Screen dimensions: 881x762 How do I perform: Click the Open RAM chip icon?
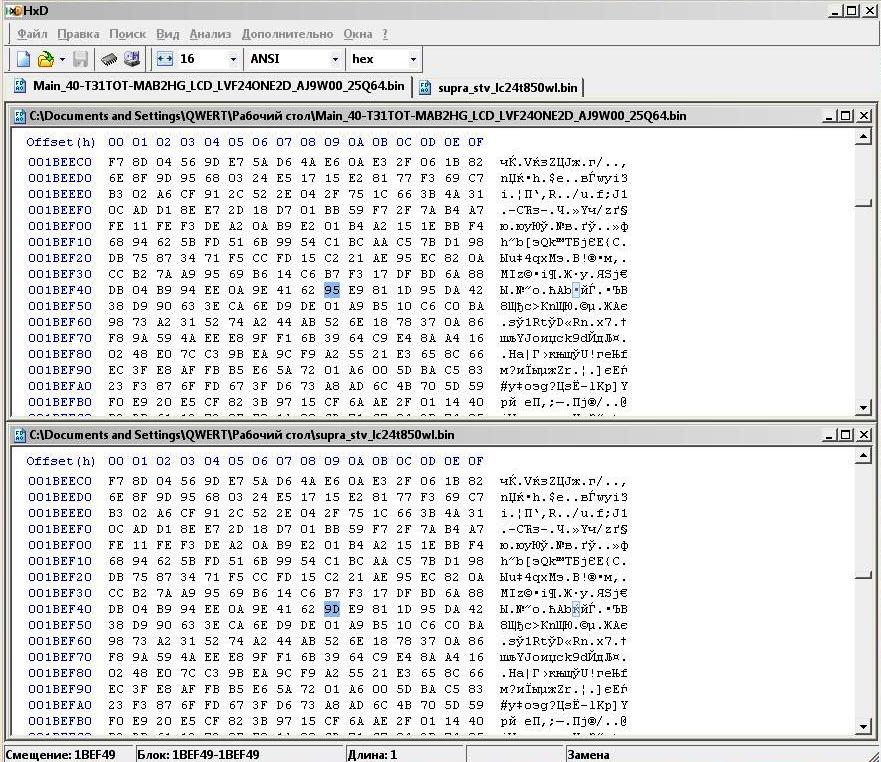click(x=108, y=60)
